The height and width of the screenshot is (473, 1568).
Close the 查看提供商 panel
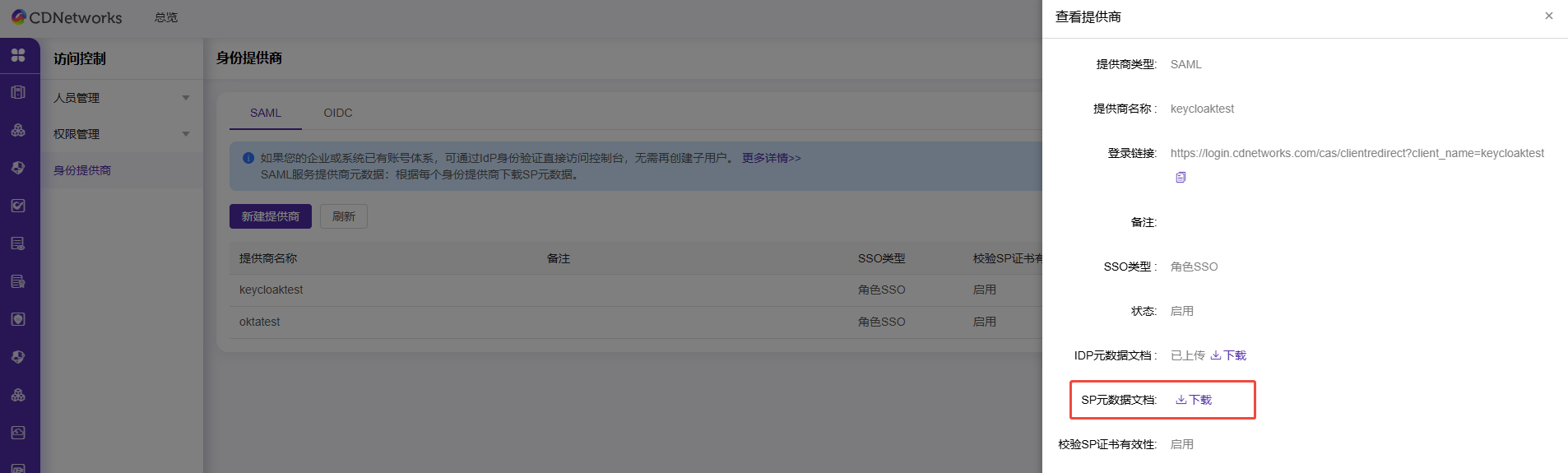[1548, 16]
